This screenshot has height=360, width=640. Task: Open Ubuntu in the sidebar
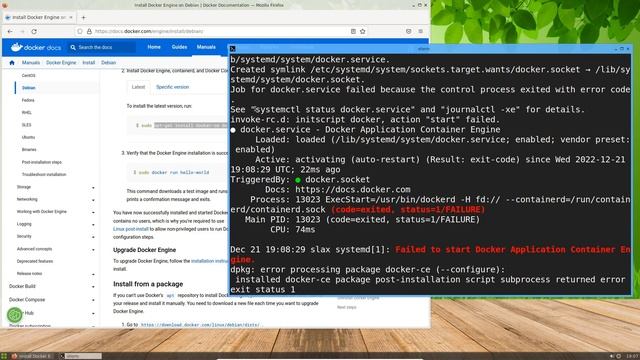[x=29, y=138]
